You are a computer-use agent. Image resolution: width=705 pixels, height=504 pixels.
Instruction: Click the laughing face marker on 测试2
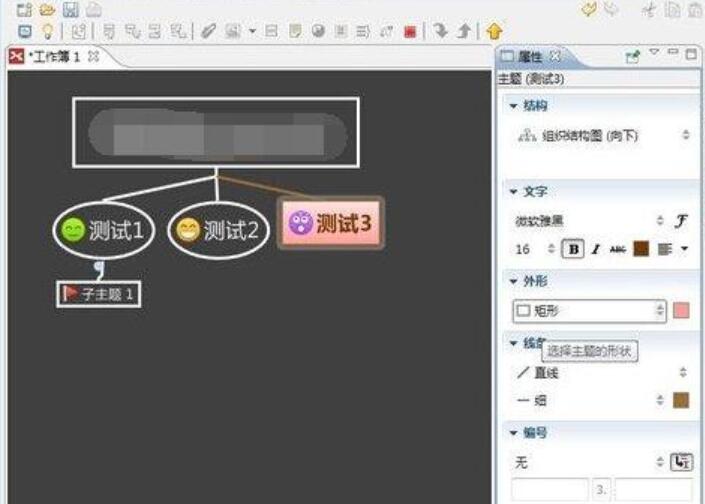point(187,230)
